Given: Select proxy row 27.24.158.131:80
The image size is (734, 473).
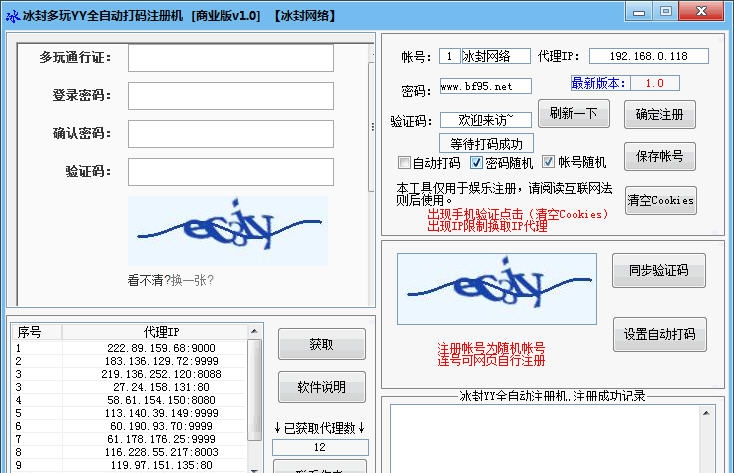Looking at the screenshot, I should [130, 387].
